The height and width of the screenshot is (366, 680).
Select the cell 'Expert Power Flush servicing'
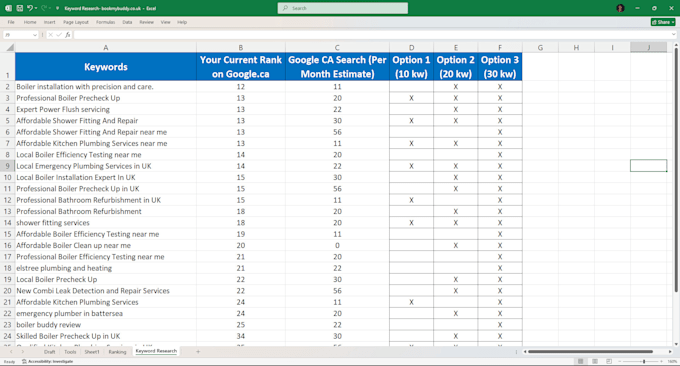106,109
